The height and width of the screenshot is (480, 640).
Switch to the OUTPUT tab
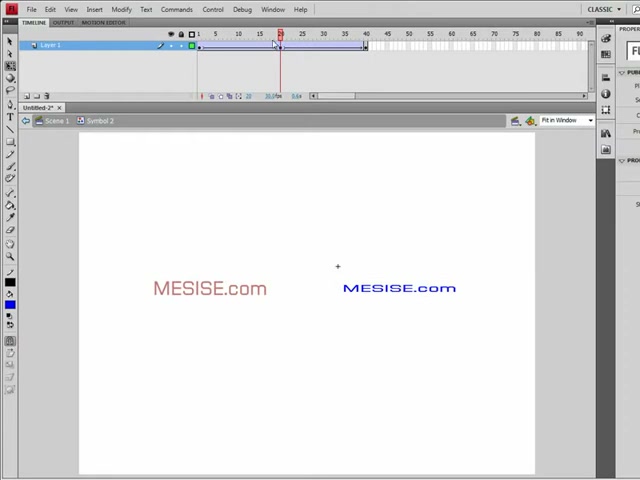point(63,22)
